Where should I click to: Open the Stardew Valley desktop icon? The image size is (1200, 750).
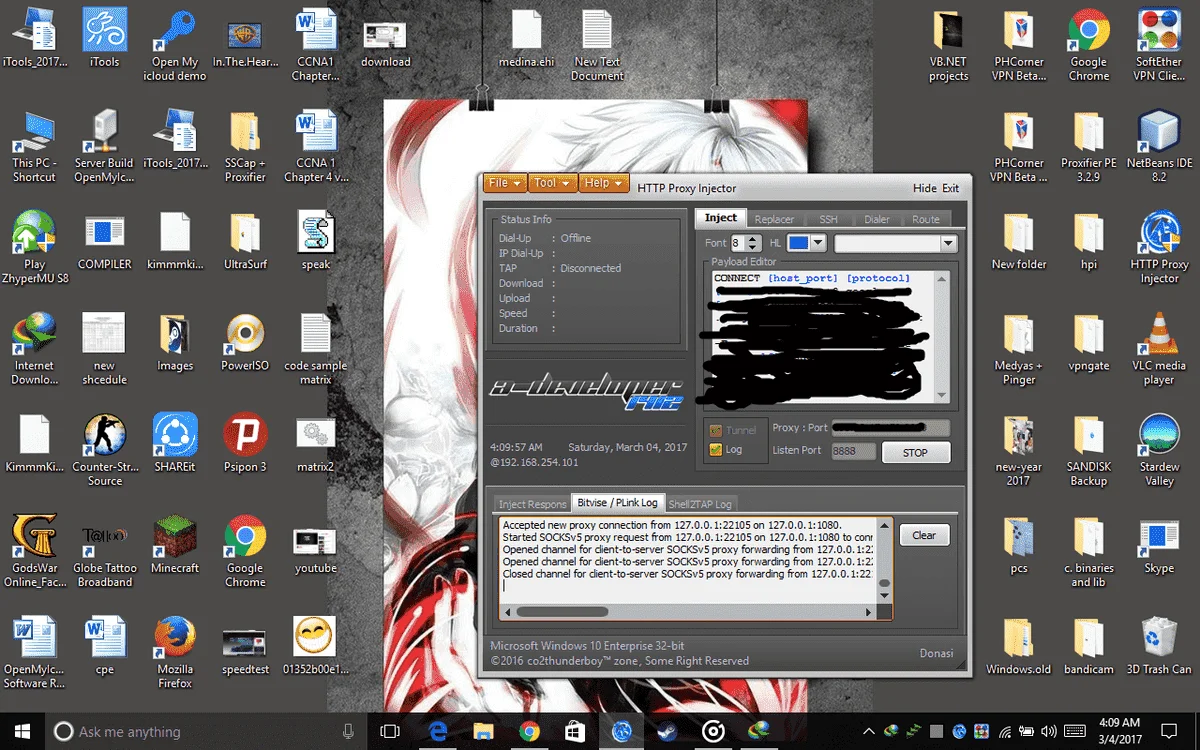[1159, 451]
